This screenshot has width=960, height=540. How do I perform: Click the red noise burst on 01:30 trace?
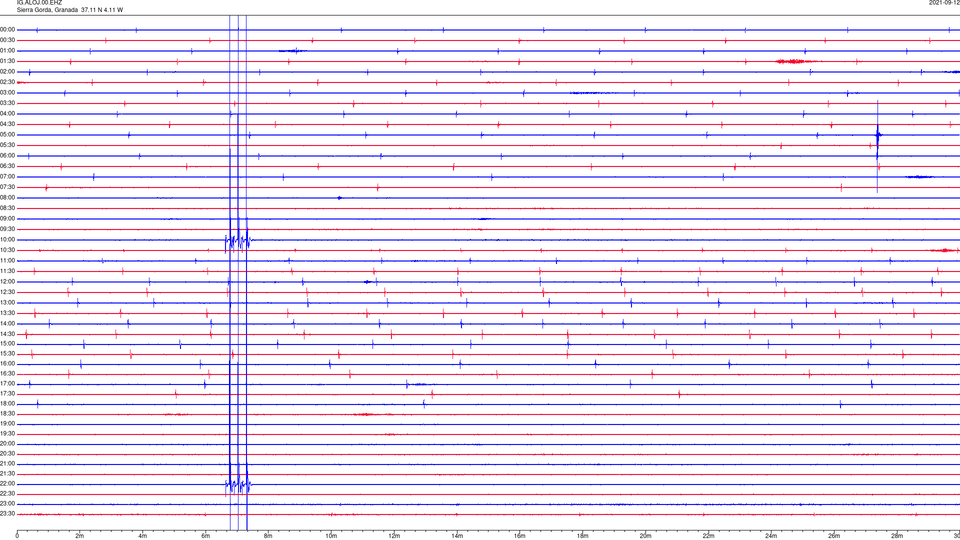(795, 61)
